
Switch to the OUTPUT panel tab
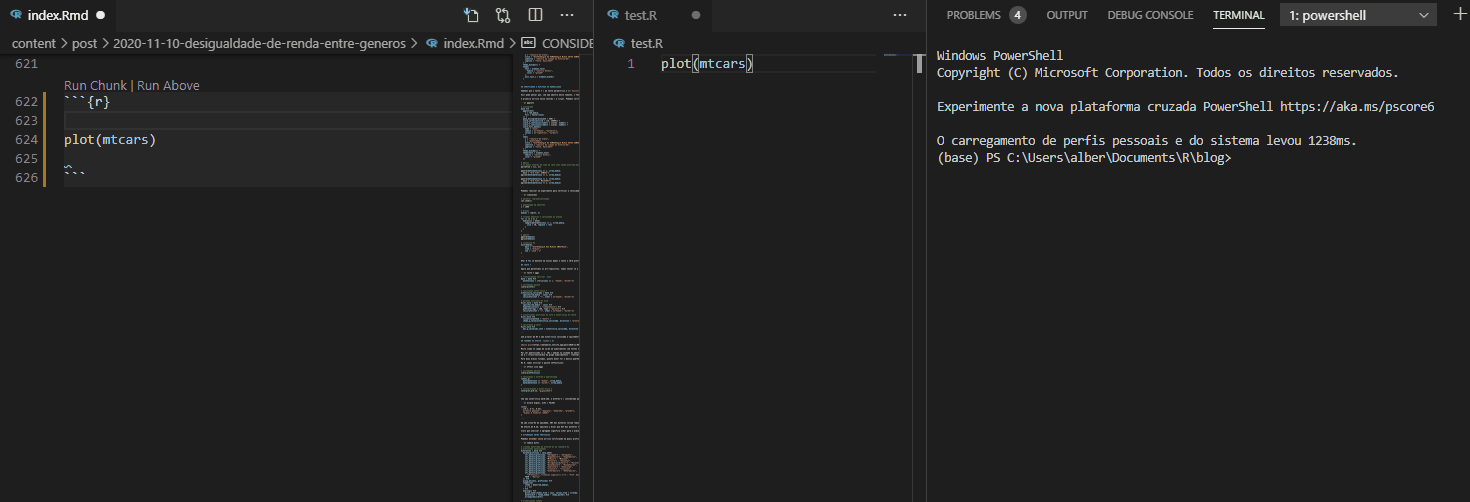(x=1067, y=15)
